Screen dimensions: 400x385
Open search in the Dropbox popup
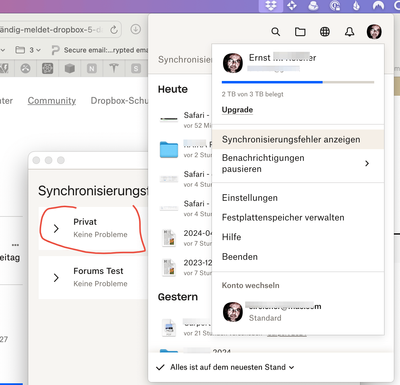click(276, 32)
